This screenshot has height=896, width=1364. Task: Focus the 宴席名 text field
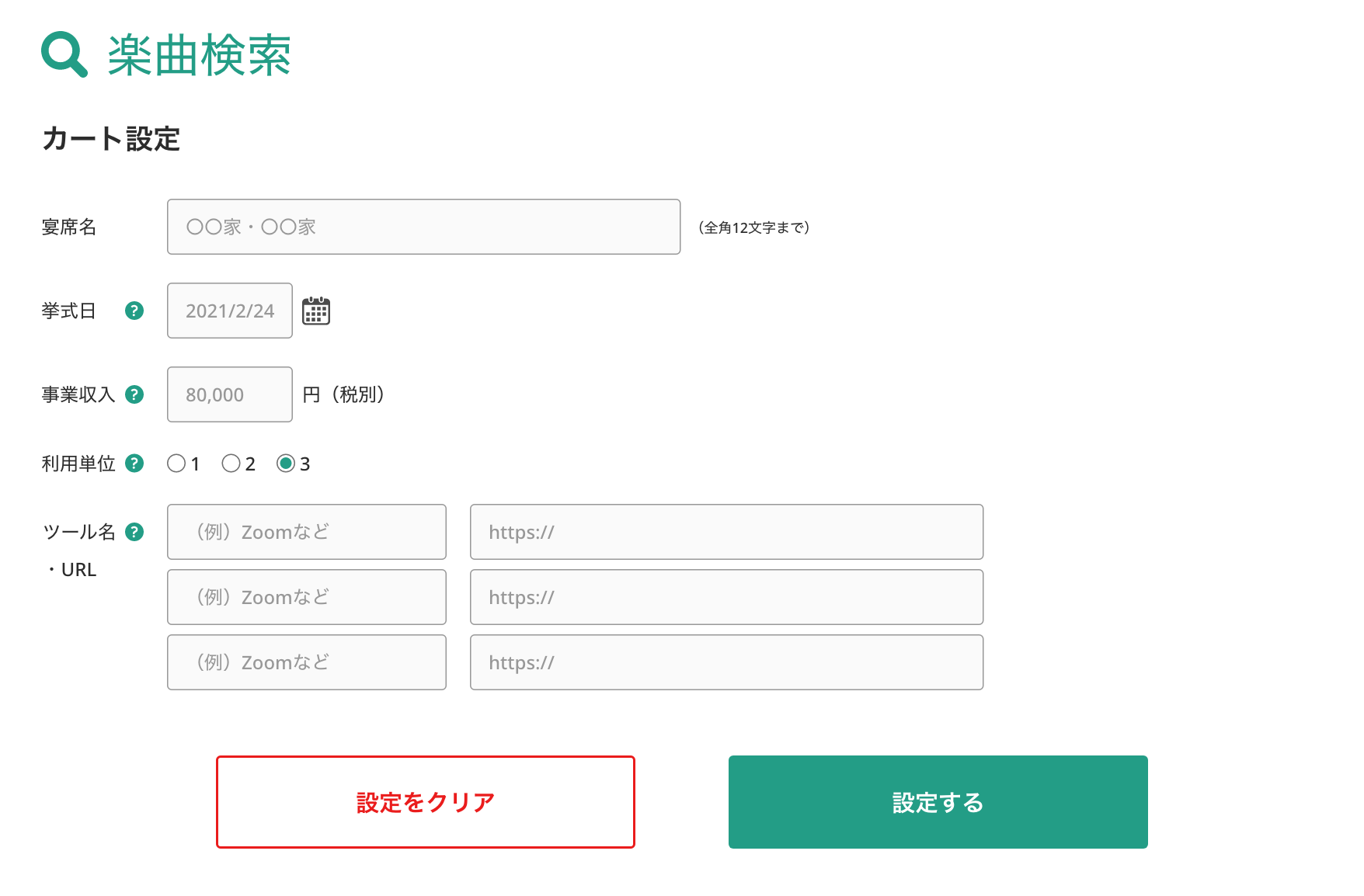tap(423, 227)
